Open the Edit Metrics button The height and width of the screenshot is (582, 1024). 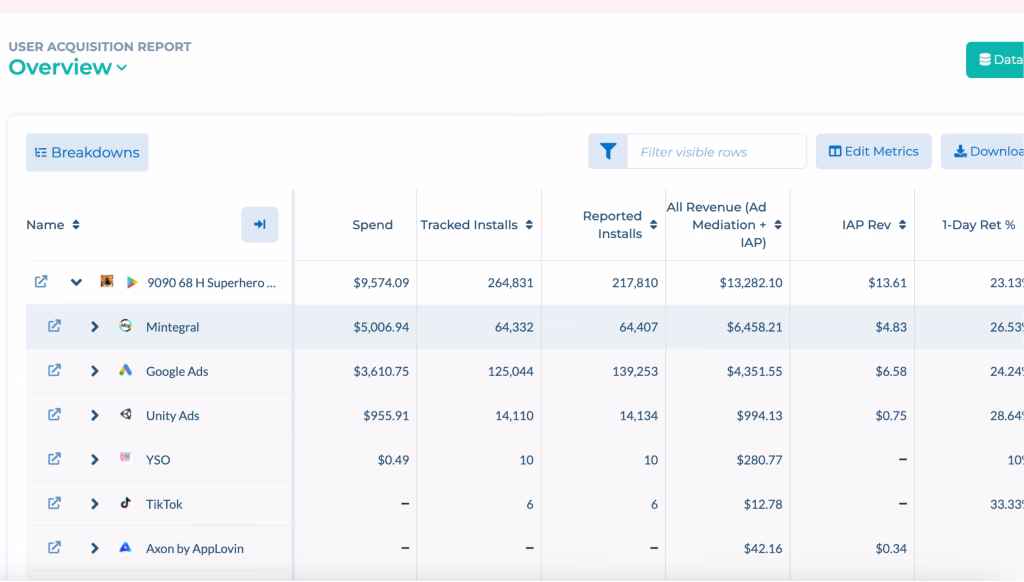873,152
